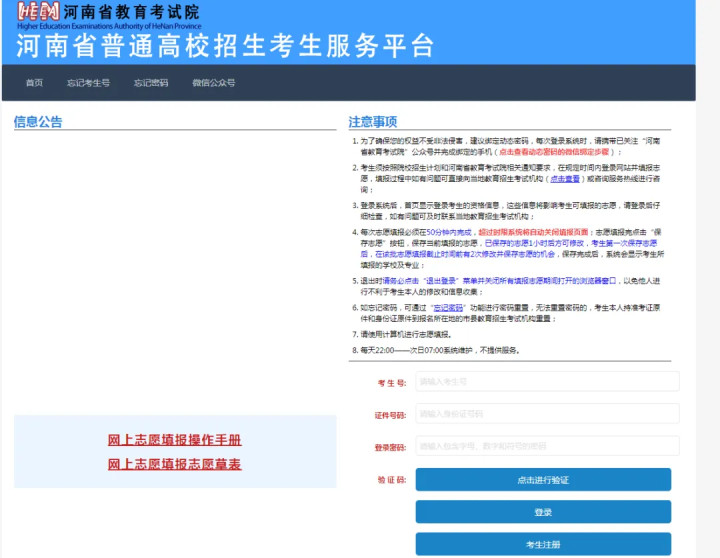Viewport: 720px width, 558px height.
Task: Open 网上志愿填报操作手册 link
Action: pos(174,440)
